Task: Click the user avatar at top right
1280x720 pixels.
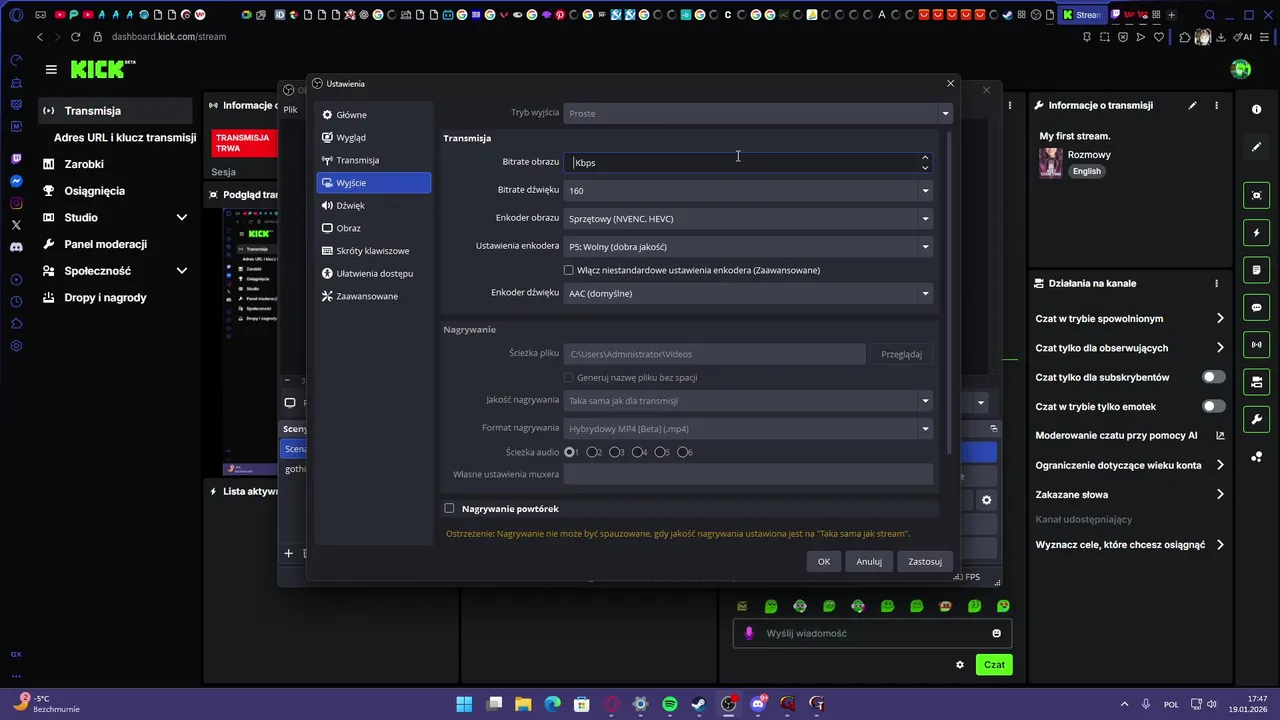Action: pyautogui.click(x=1241, y=69)
